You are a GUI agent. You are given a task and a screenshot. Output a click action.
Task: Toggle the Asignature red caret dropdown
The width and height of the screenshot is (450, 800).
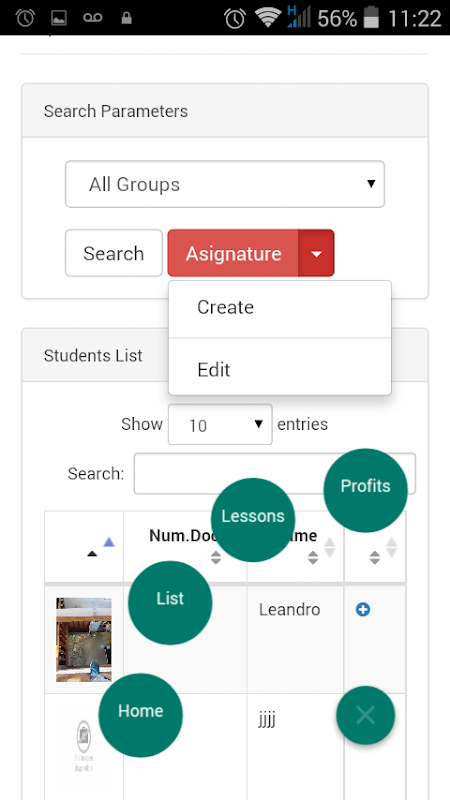[x=316, y=253]
